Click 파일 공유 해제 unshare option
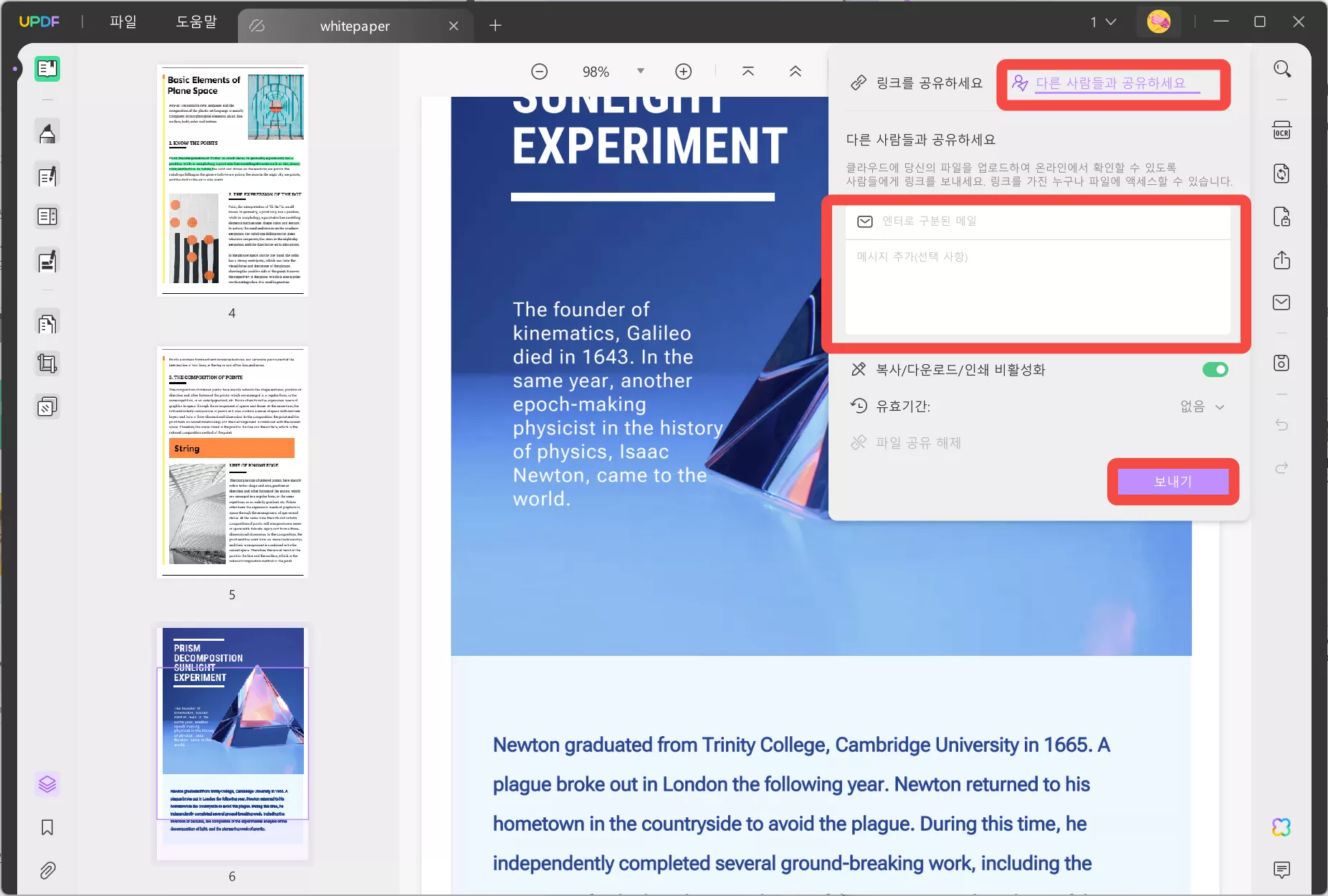Image resolution: width=1328 pixels, height=896 pixels. coord(907,443)
